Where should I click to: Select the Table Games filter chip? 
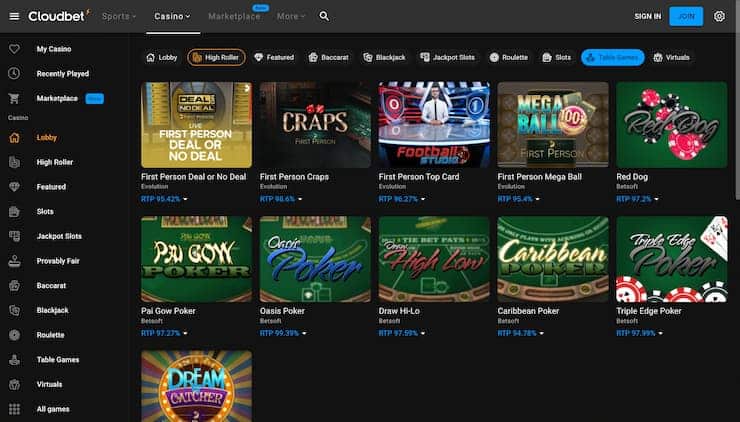tap(613, 58)
